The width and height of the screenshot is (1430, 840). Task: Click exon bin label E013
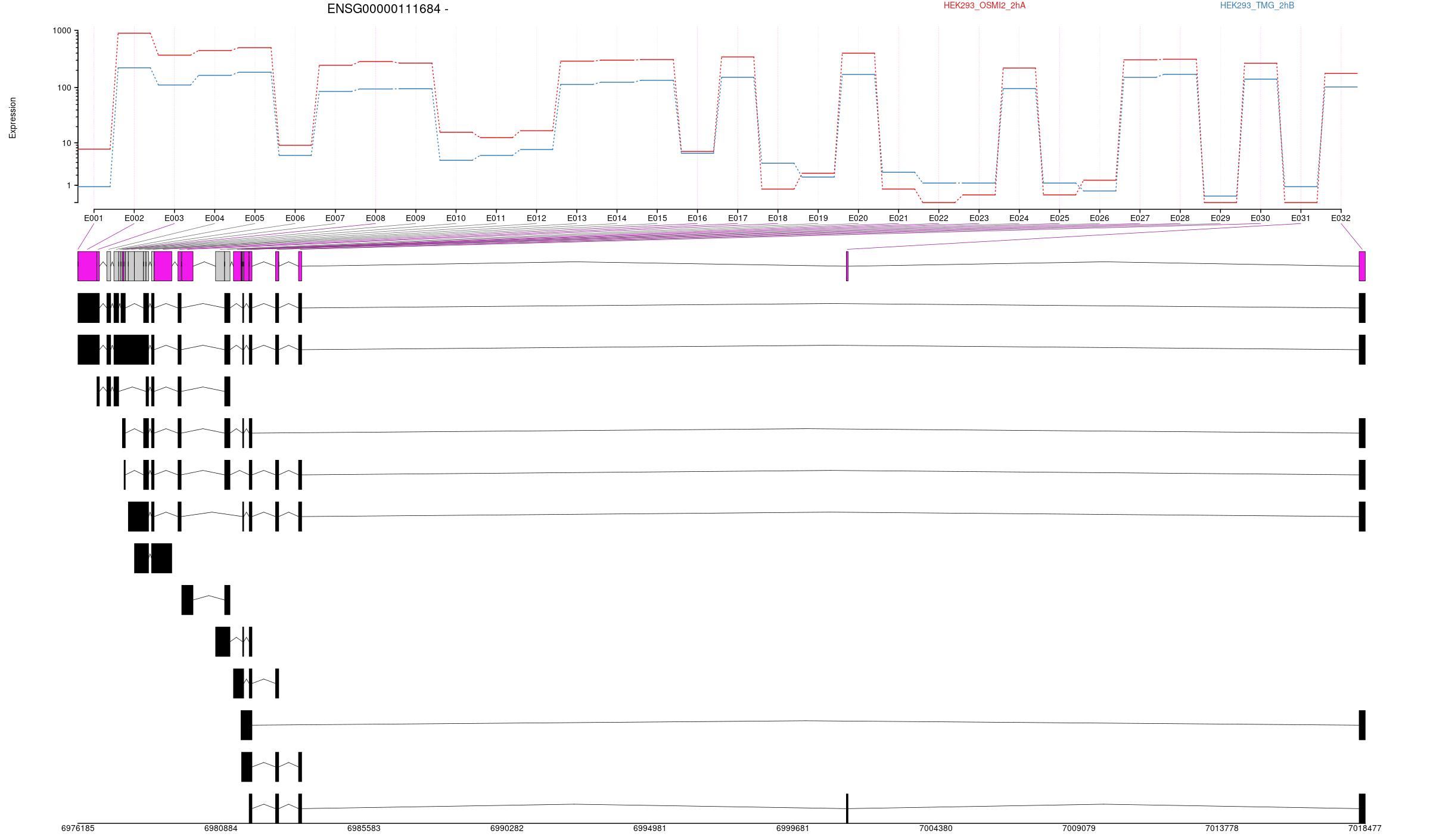tap(577, 218)
